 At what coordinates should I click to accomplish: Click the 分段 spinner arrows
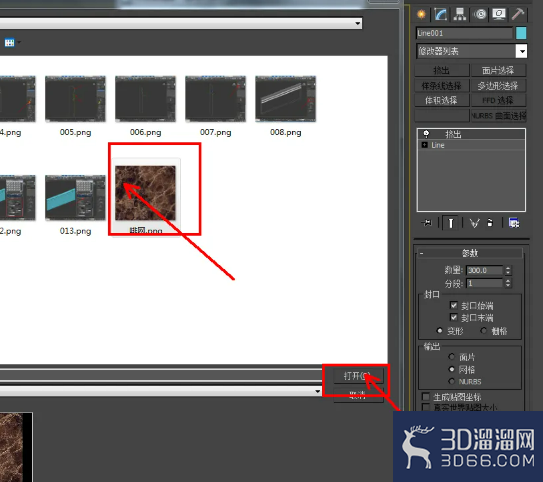[x=508, y=283]
